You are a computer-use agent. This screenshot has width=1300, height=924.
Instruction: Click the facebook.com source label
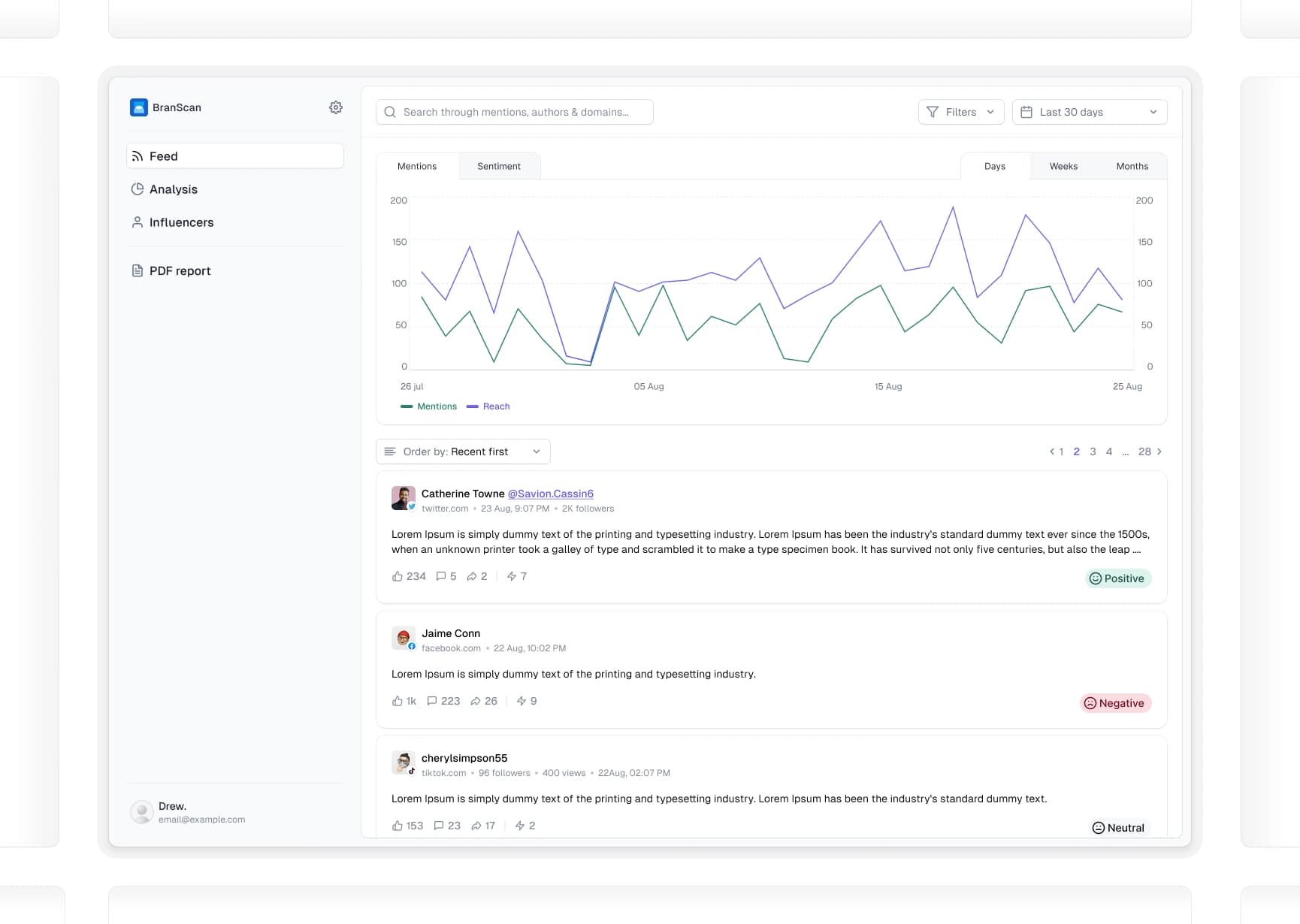451,648
